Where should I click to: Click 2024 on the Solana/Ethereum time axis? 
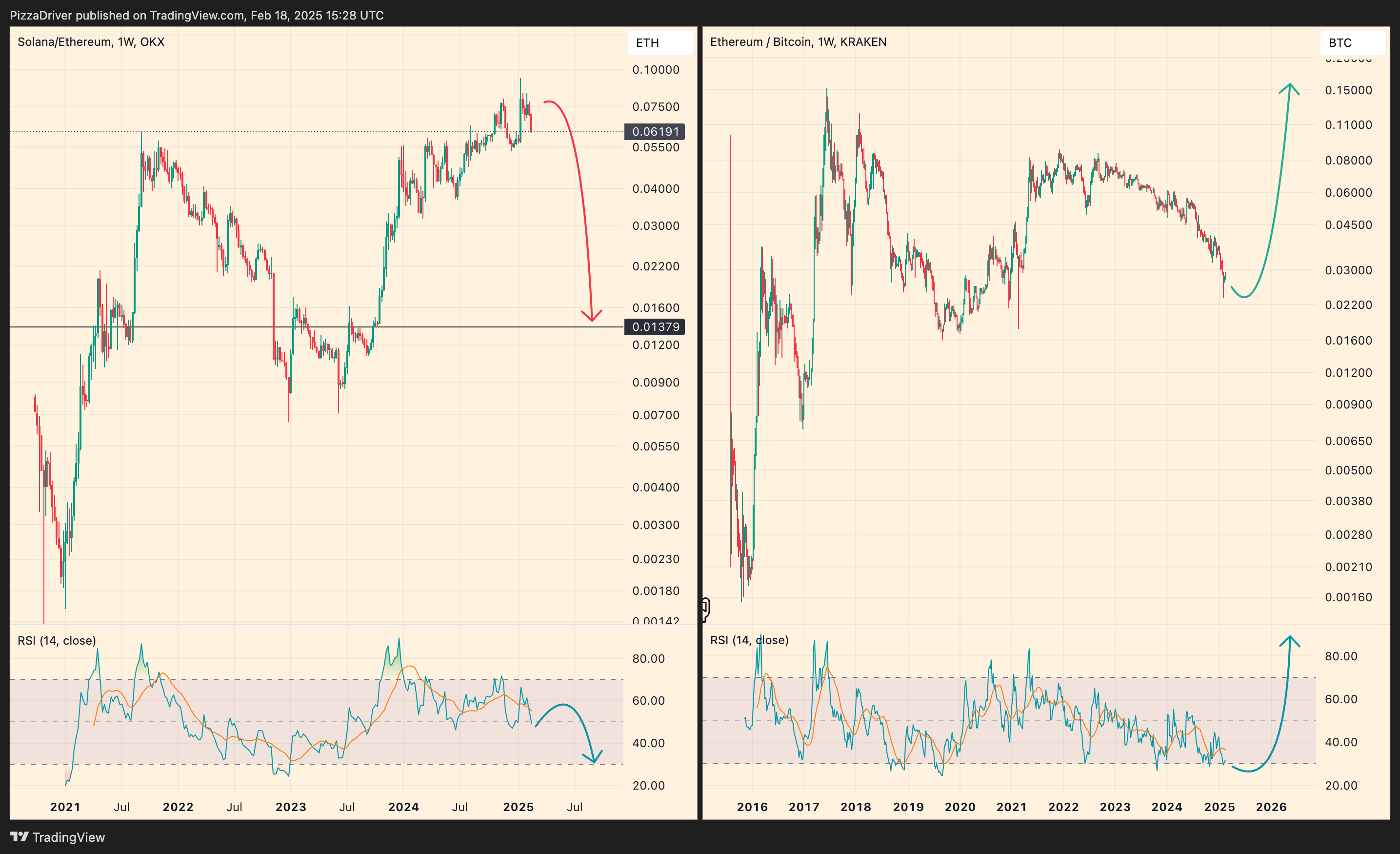coord(403,807)
